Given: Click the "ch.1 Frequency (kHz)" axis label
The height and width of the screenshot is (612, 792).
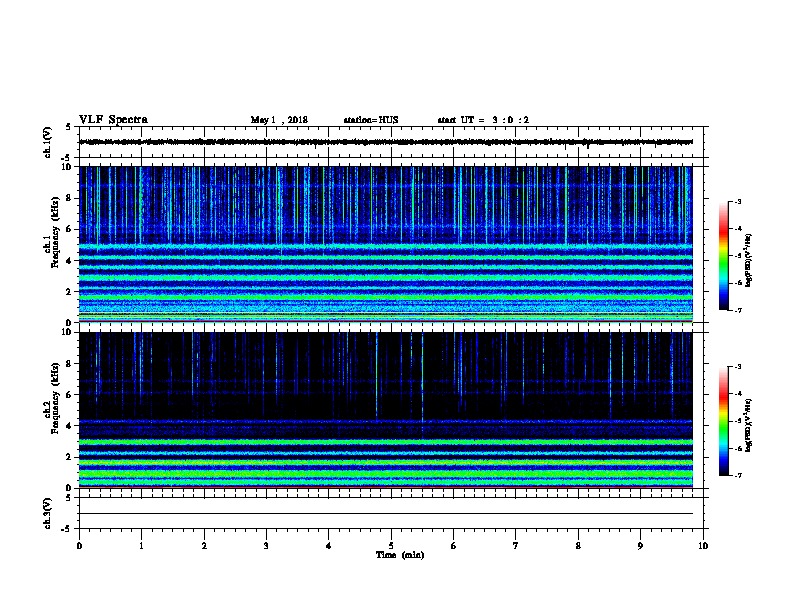Looking at the screenshot, I should click(51, 232).
